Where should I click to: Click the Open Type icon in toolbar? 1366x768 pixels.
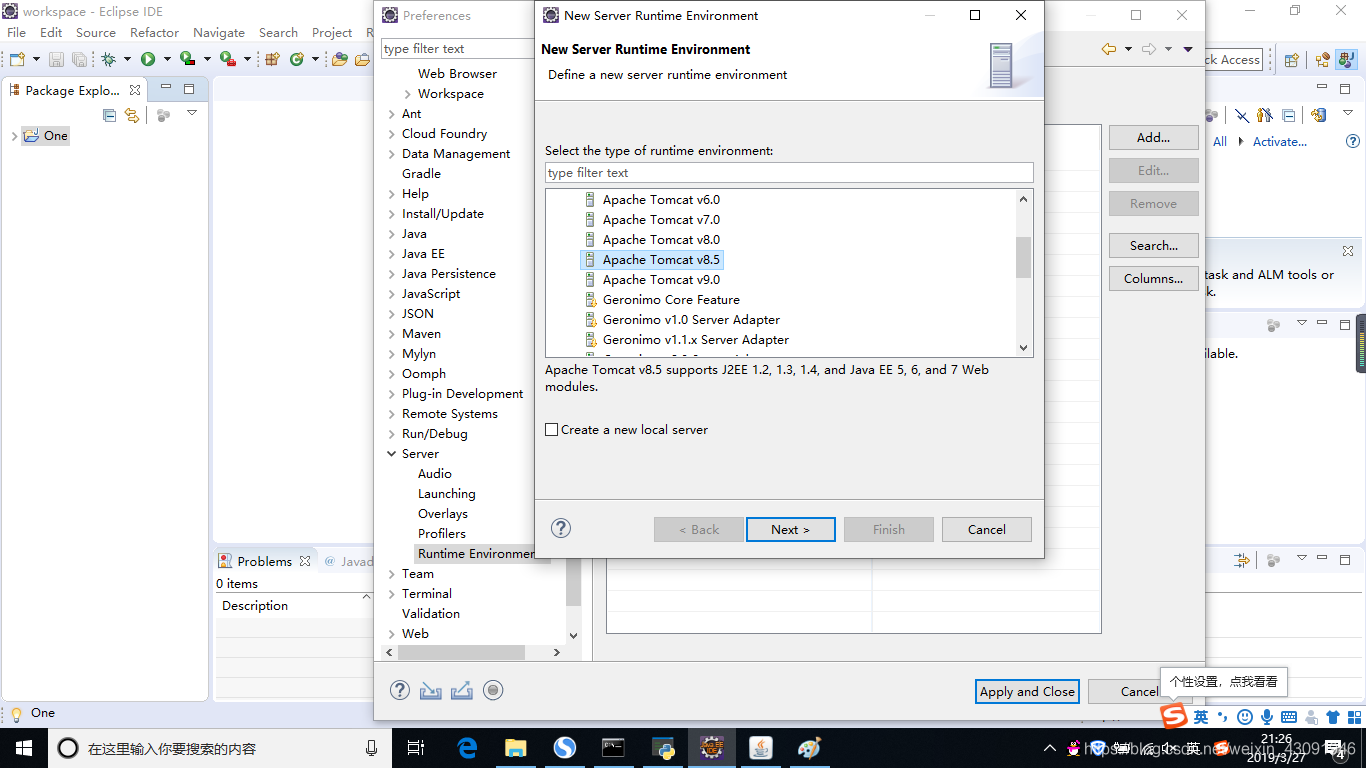pyautogui.click(x=340, y=59)
